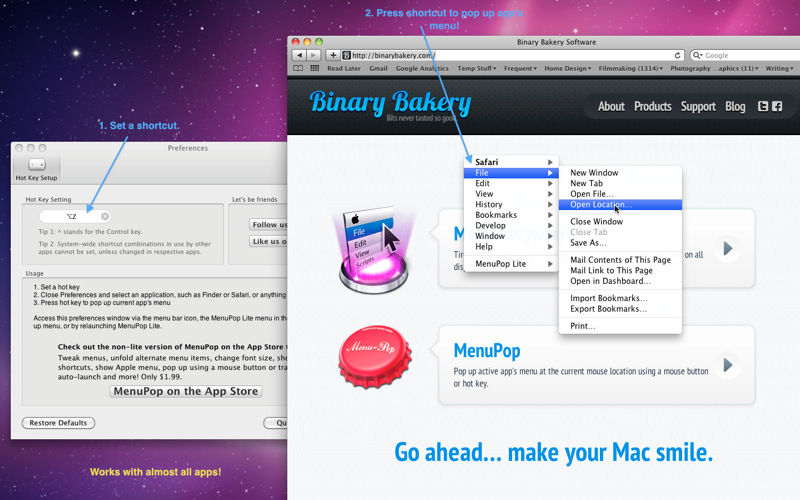Expand the Window submenu in popup menu

pos(511,236)
